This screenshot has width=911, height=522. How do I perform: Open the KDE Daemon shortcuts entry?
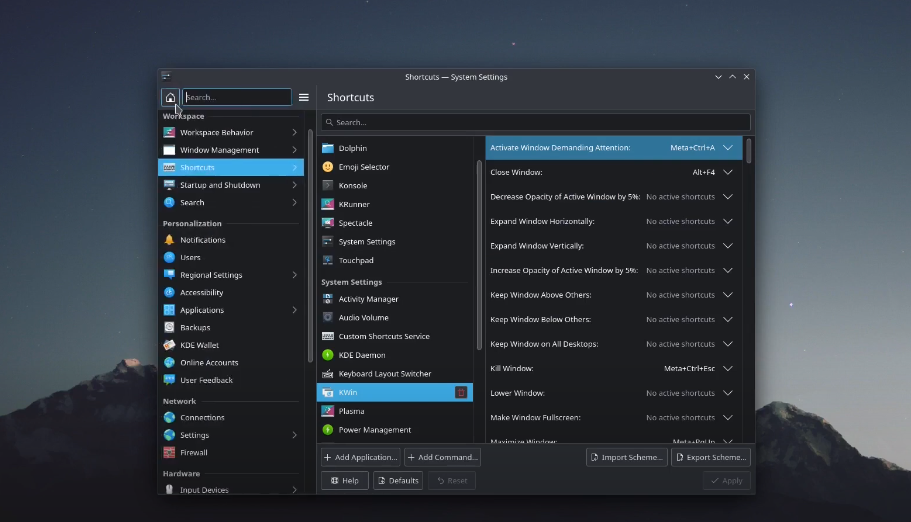[x=361, y=355]
